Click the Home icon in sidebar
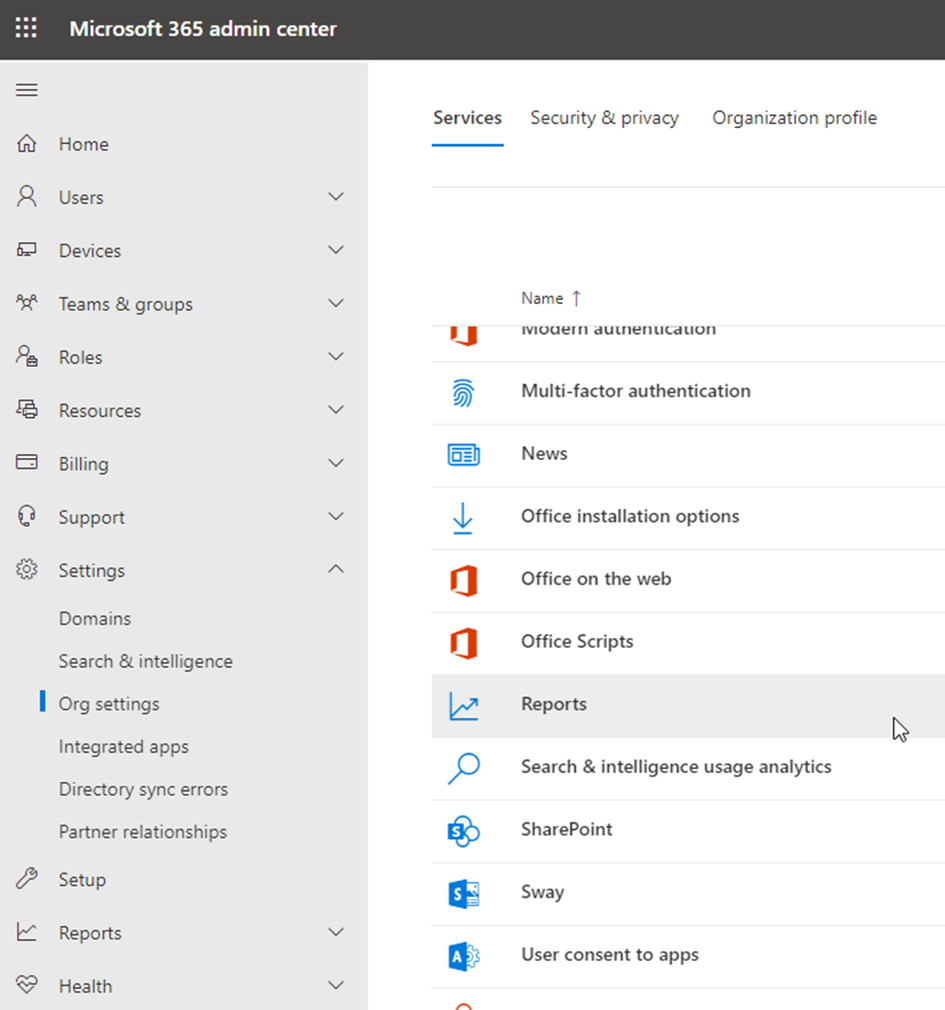Image resolution: width=945 pixels, height=1010 pixels. pyautogui.click(x=27, y=144)
